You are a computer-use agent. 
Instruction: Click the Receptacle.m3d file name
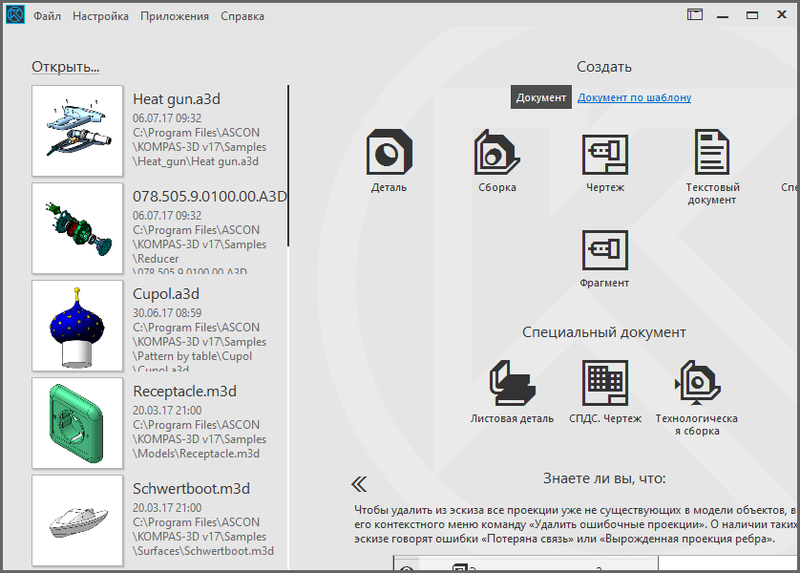click(x=185, y=391)
